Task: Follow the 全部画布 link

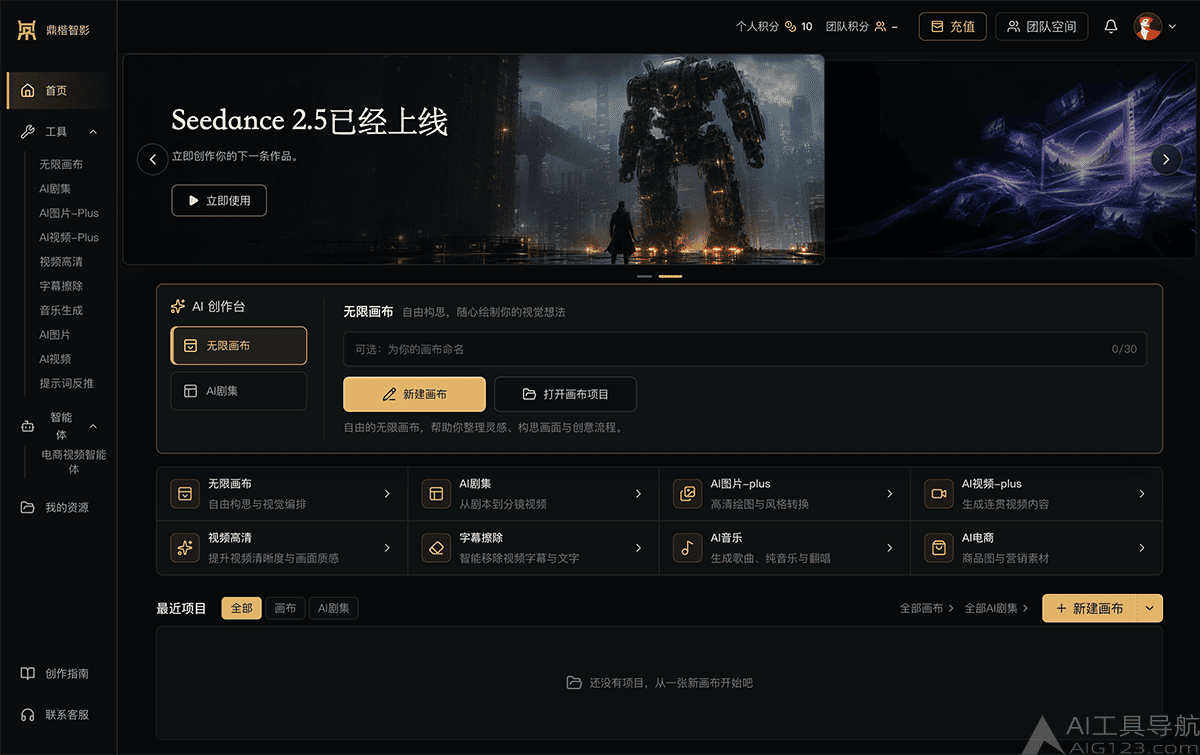Action: 927,608
